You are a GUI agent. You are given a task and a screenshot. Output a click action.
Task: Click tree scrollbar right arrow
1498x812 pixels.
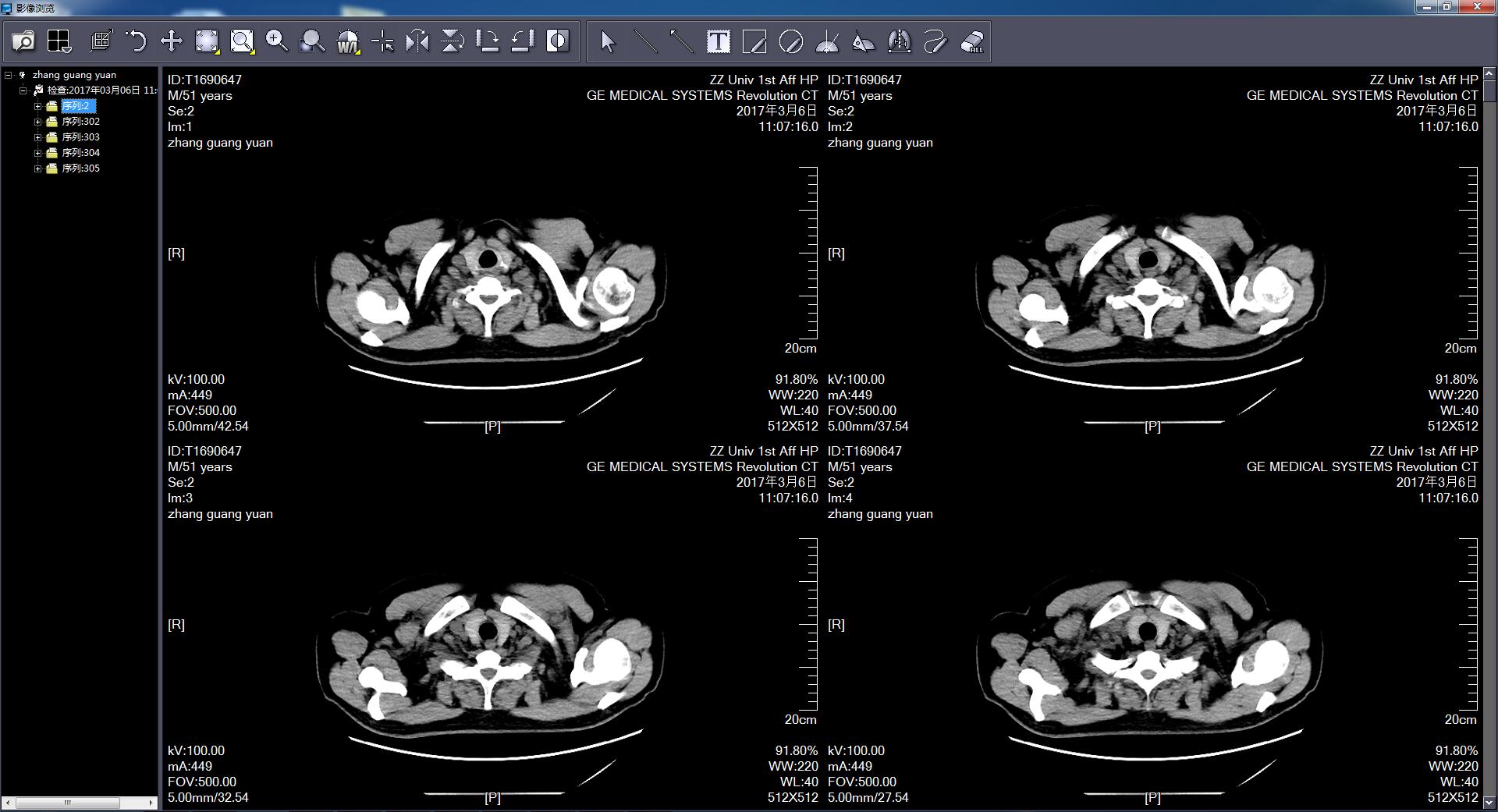pos(151,803)
